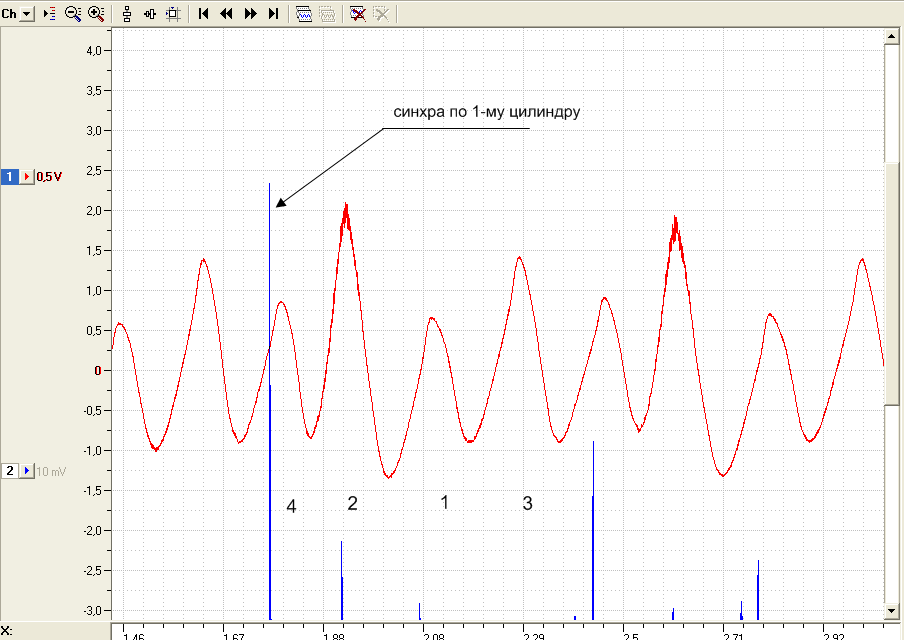Expand channel 1 red arrow button
904x640 pixels.
tap(27, 176)
